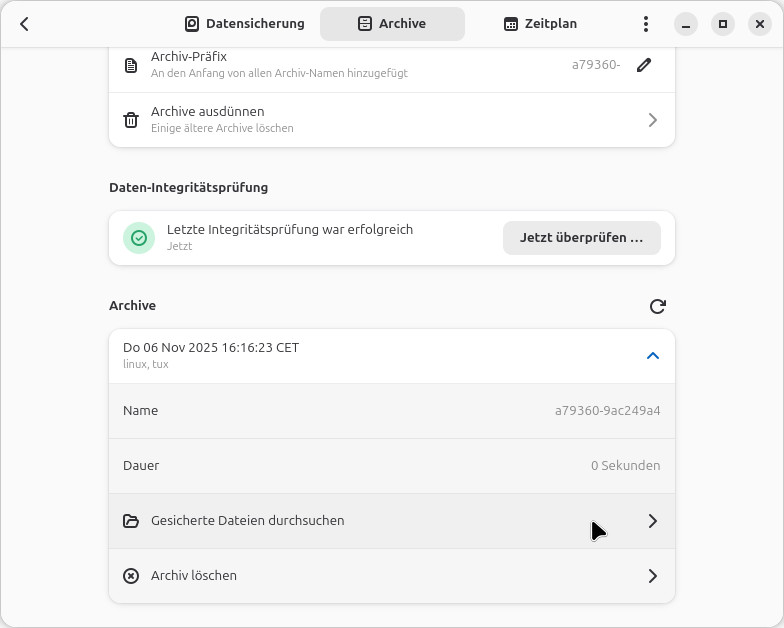Click the circled X icon for Archiv löschen
784x628 pixels.
click(x=131, y=576)
